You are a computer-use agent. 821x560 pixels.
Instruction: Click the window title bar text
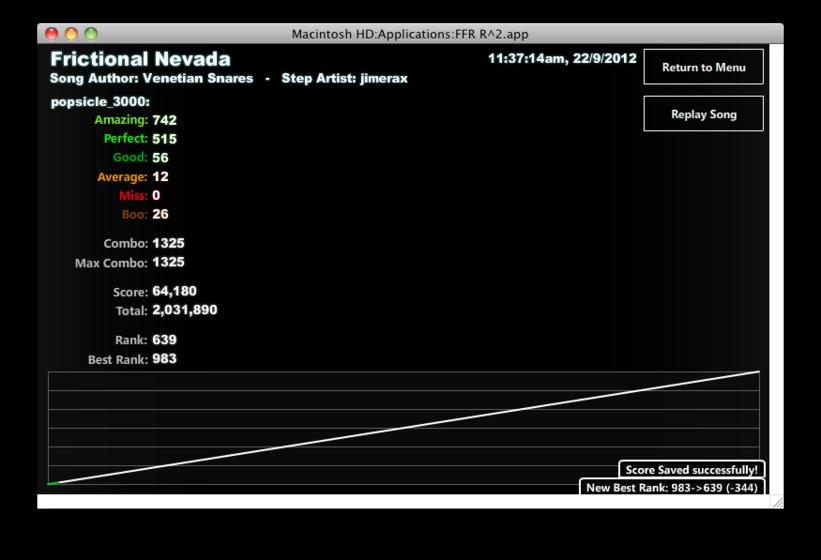(x=410, y=34)
